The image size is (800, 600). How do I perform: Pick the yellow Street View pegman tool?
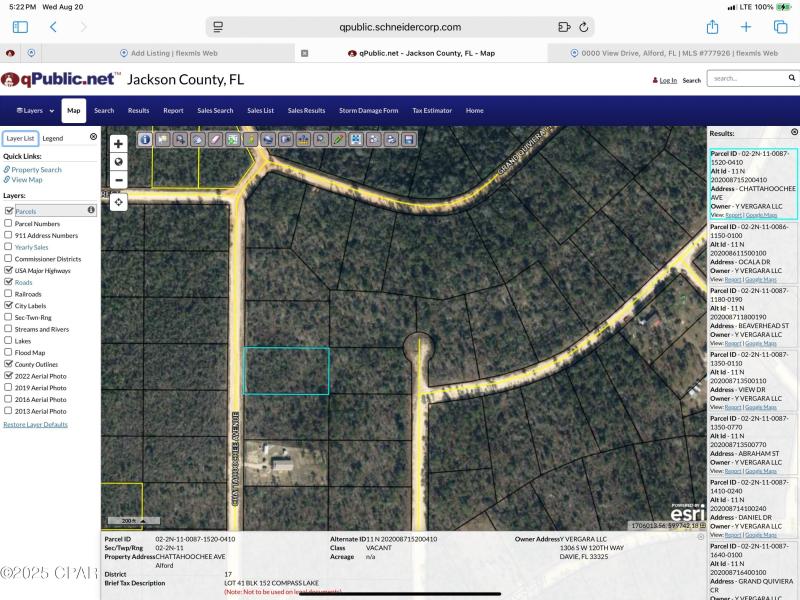(251, 139)
